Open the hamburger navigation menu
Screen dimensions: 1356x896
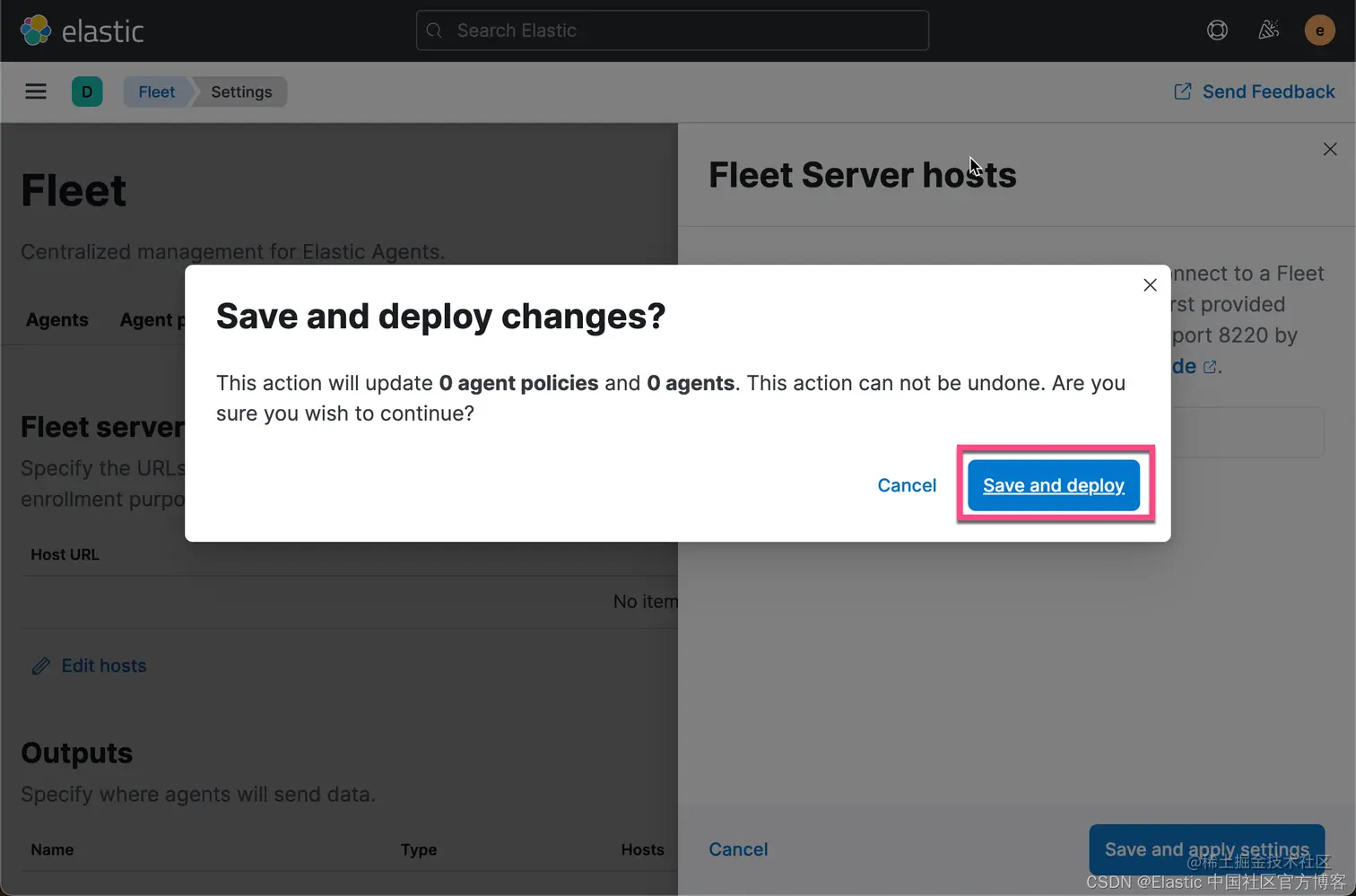tap(36, 91)
